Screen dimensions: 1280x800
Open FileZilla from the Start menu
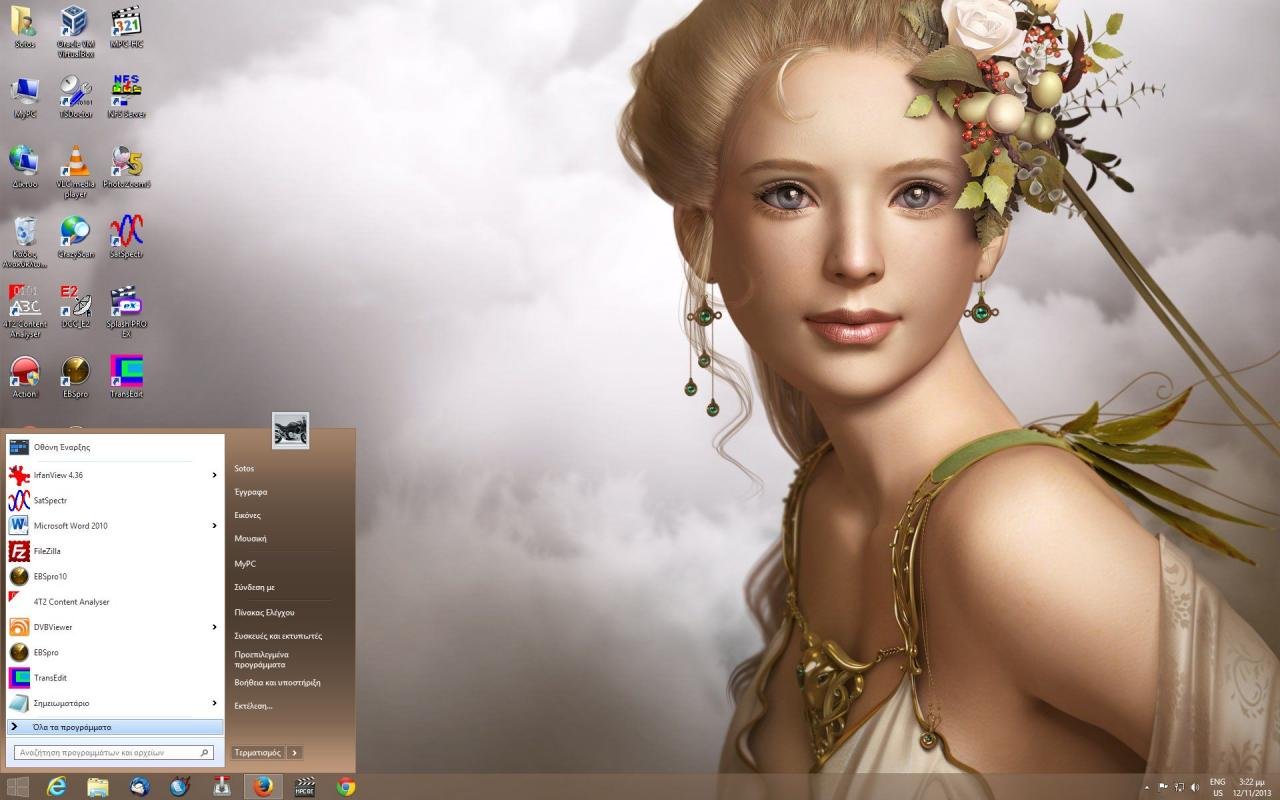pyautogui.click(x=48, y=550)
